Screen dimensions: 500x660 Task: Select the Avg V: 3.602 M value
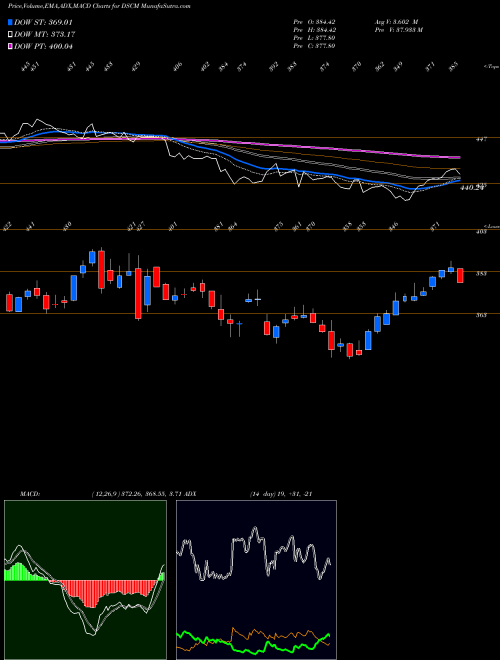tap(396, 22)
